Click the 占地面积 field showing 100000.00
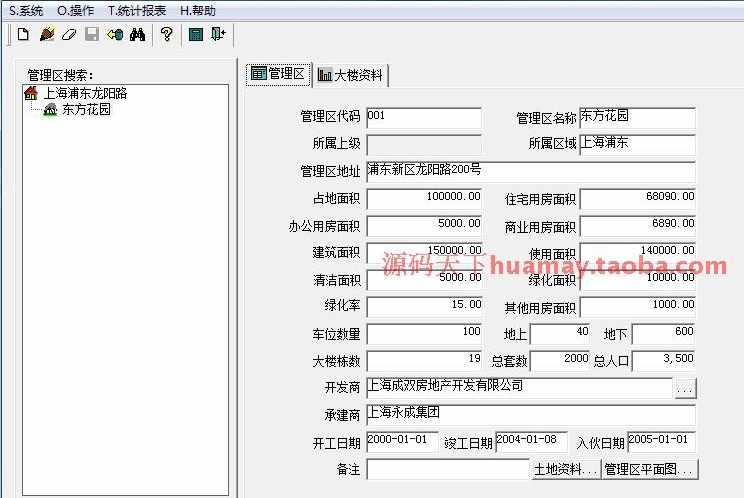The image size is (744, 498). (424, 199)
